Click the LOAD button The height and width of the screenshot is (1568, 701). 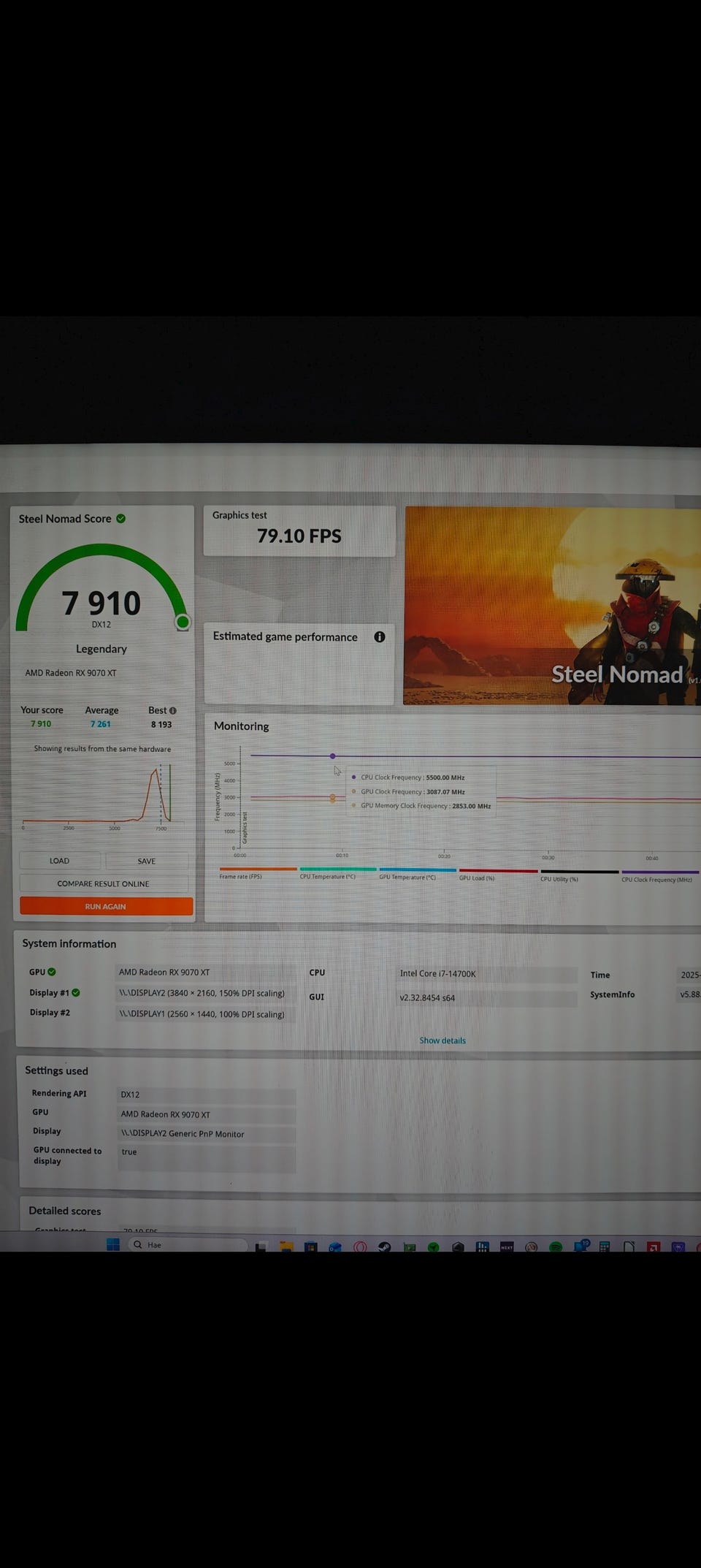60,861
